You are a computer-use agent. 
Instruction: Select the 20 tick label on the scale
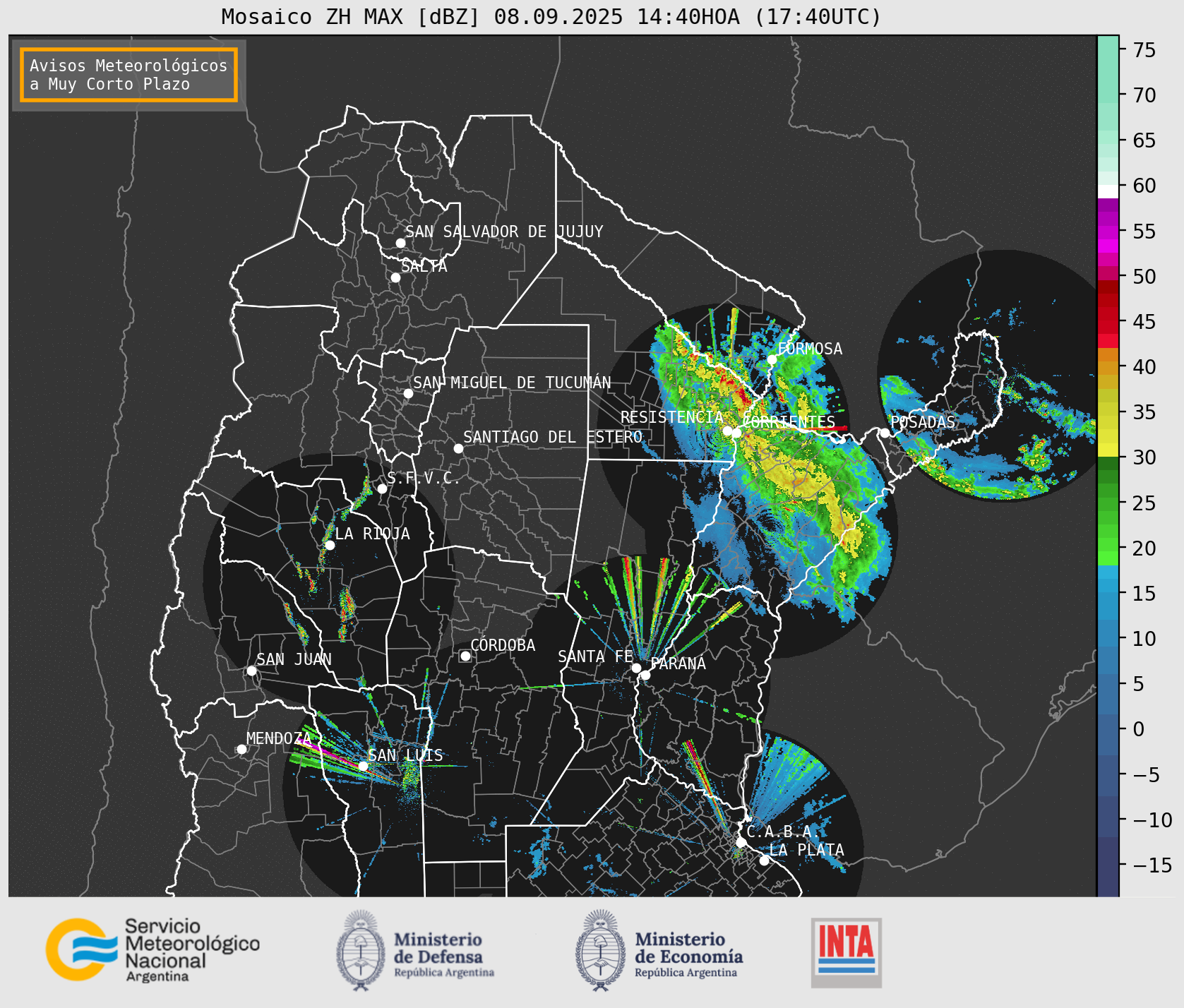[1144, 548]
